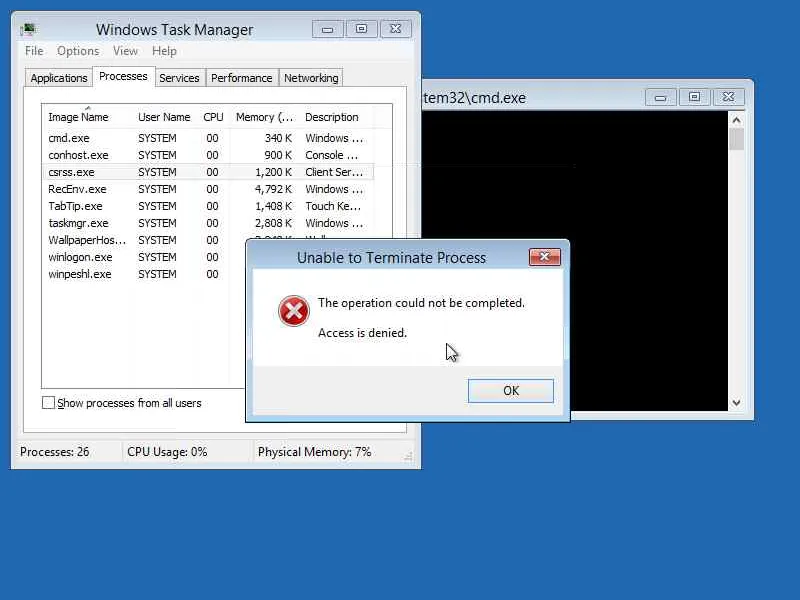
Task: Click the 2,808 K memory value
Action: click(273, 223)
